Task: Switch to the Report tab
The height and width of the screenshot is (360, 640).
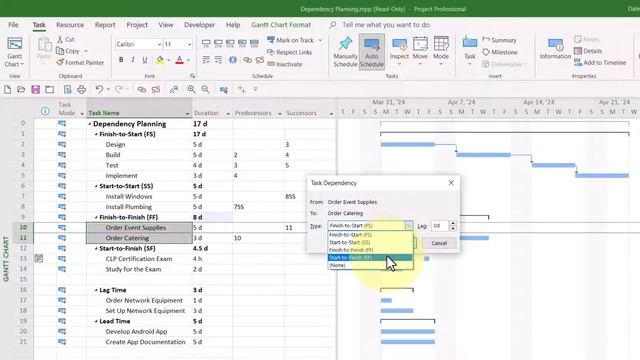Action: tap(105, 25)
